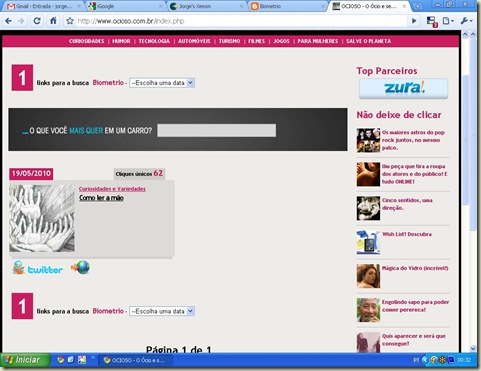
Task: Open 'Wish List? Descubra' link
Action: pos(407,234)
